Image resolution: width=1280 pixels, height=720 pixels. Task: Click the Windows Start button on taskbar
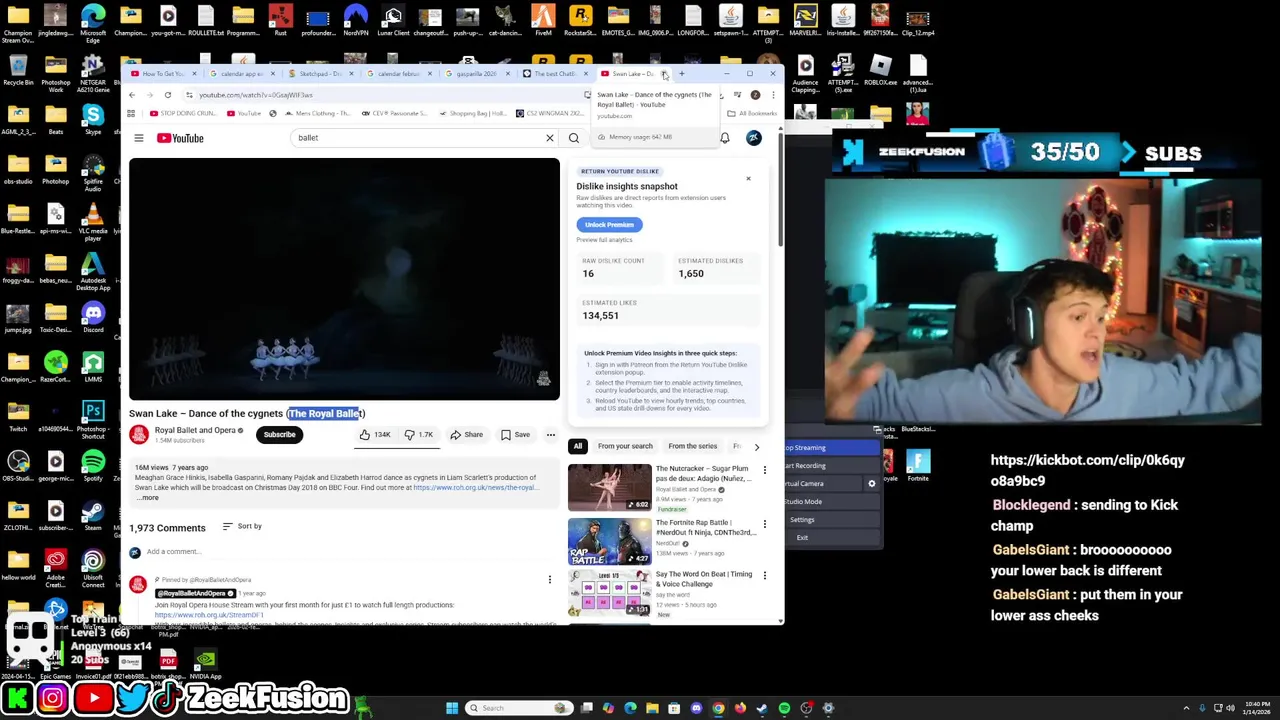click(452, 708)
